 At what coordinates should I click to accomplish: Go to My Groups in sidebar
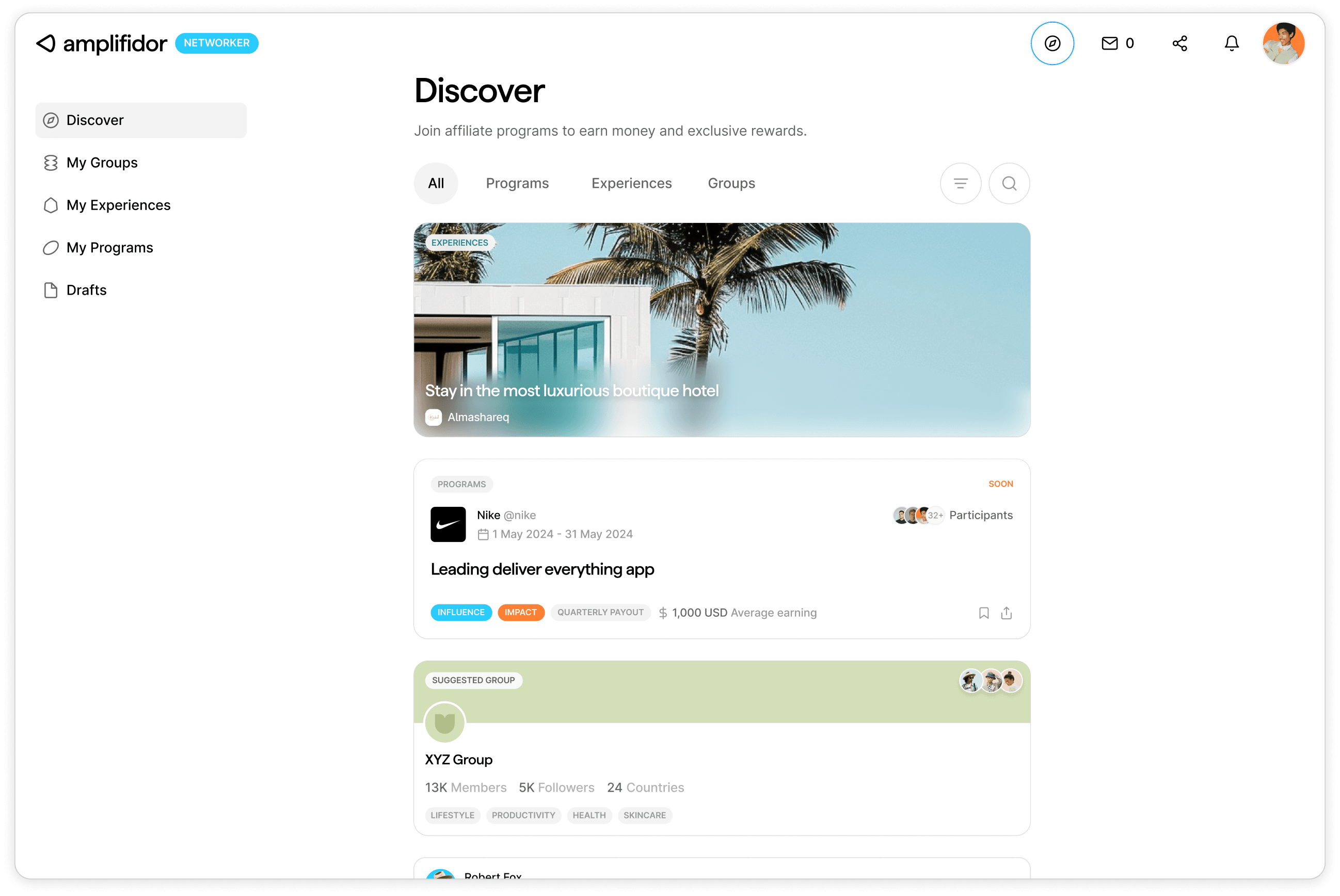pyautogui.click(x=102, y=163)
